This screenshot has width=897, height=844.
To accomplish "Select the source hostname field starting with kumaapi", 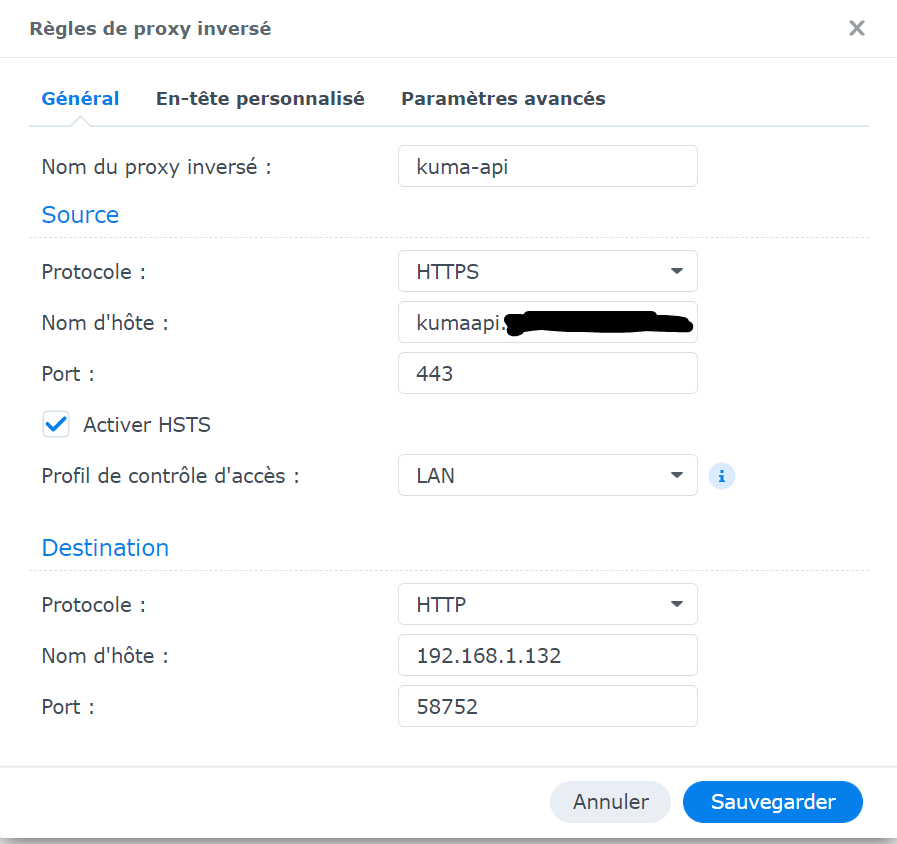I will (x=548, y=322).
